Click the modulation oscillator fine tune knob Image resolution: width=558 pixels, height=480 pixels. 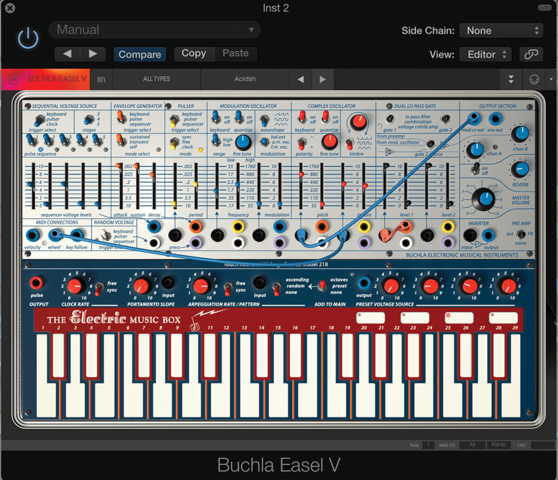pos(243,142)
